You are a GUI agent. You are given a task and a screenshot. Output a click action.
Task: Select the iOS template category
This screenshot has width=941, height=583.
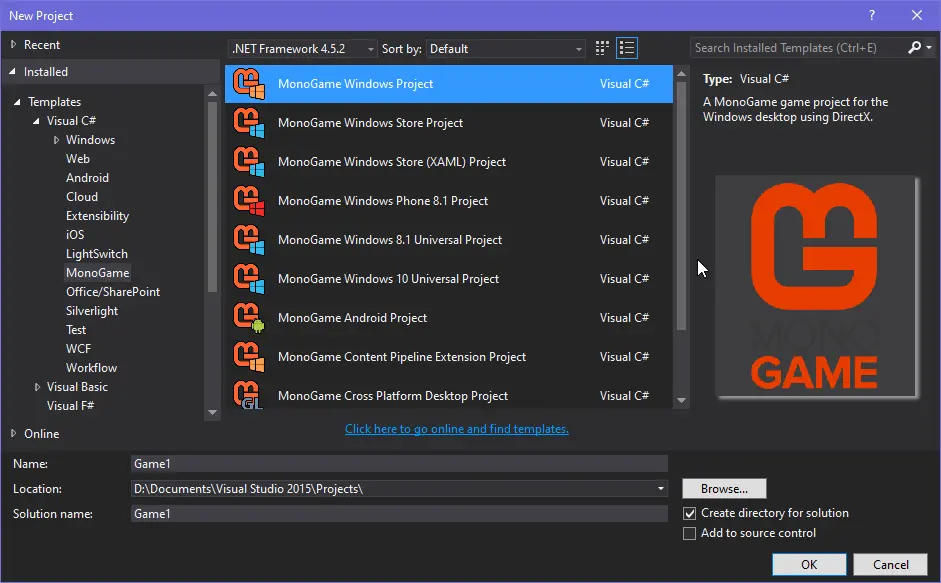tap(75, 235)
